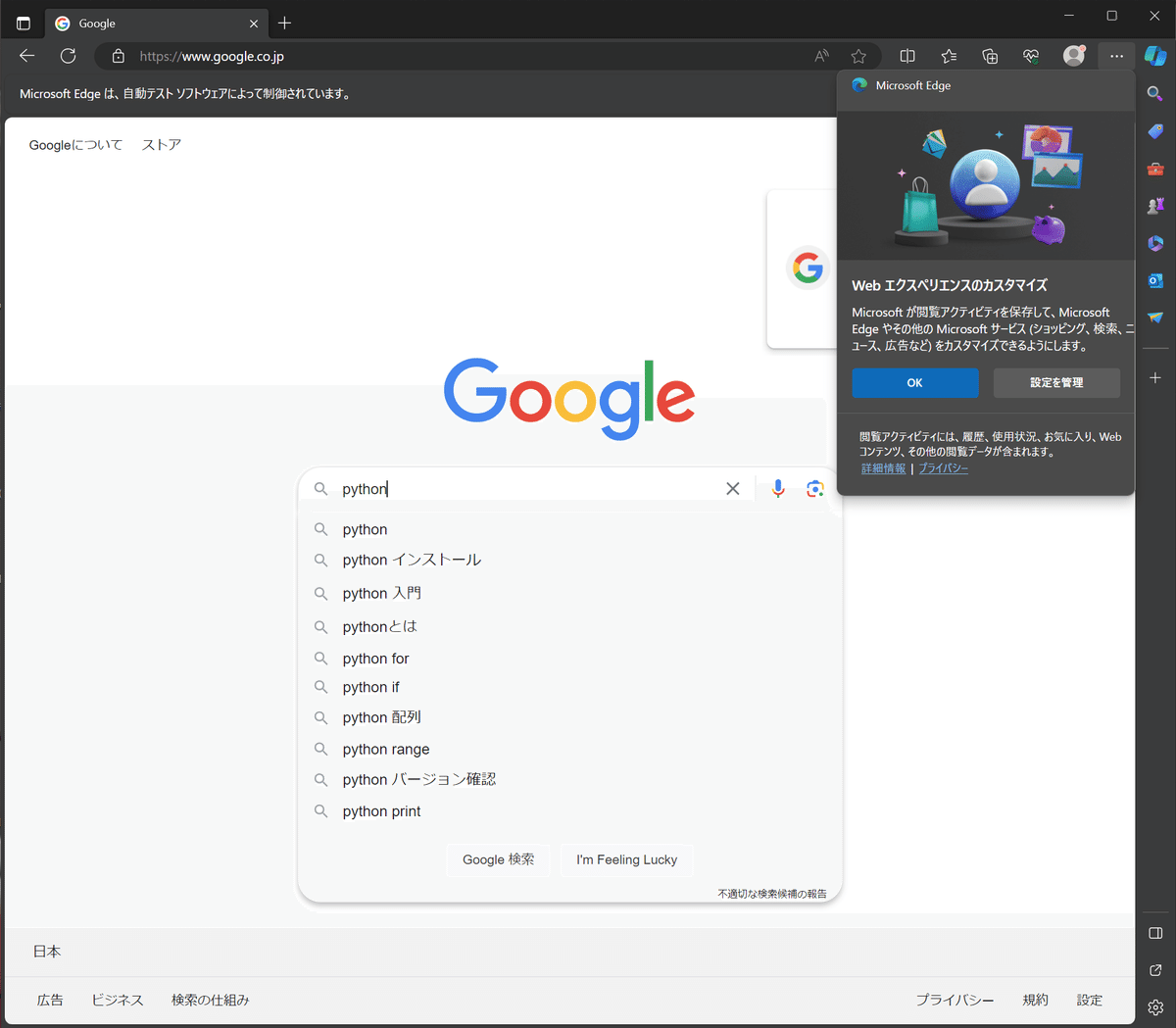Viewport: 1176px width, 1028px height.
Task: Select suggestion "python if"
Action: (569, 687)
